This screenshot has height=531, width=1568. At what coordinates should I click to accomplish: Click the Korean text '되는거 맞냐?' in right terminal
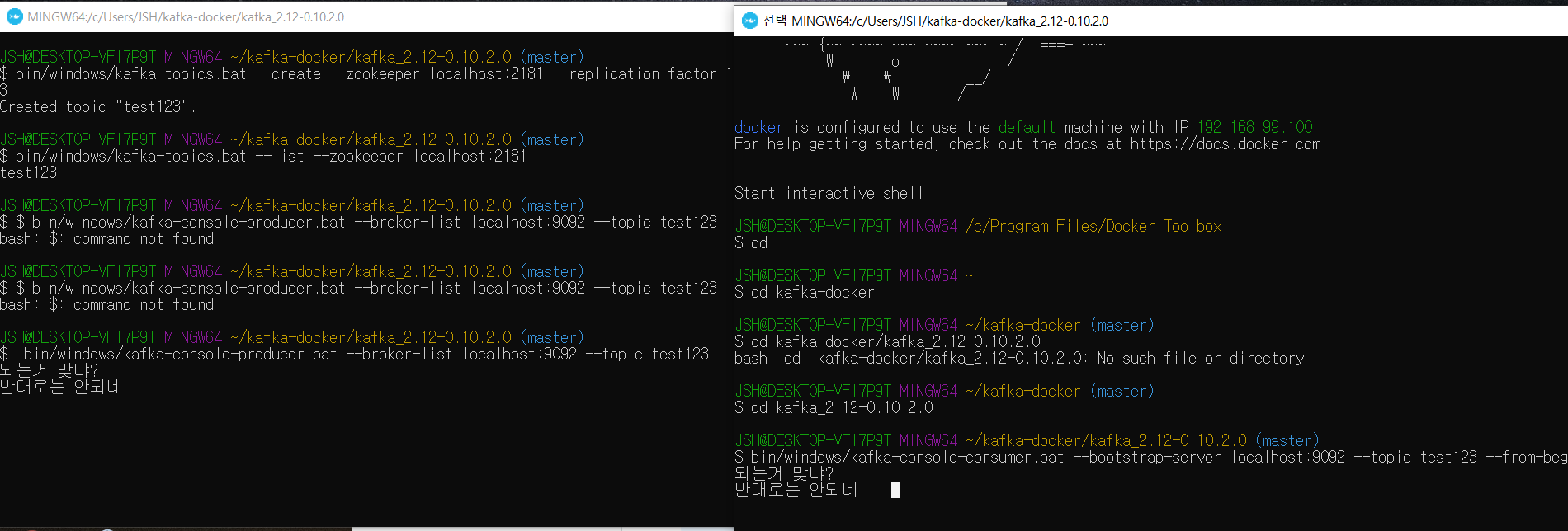point(784,473)
